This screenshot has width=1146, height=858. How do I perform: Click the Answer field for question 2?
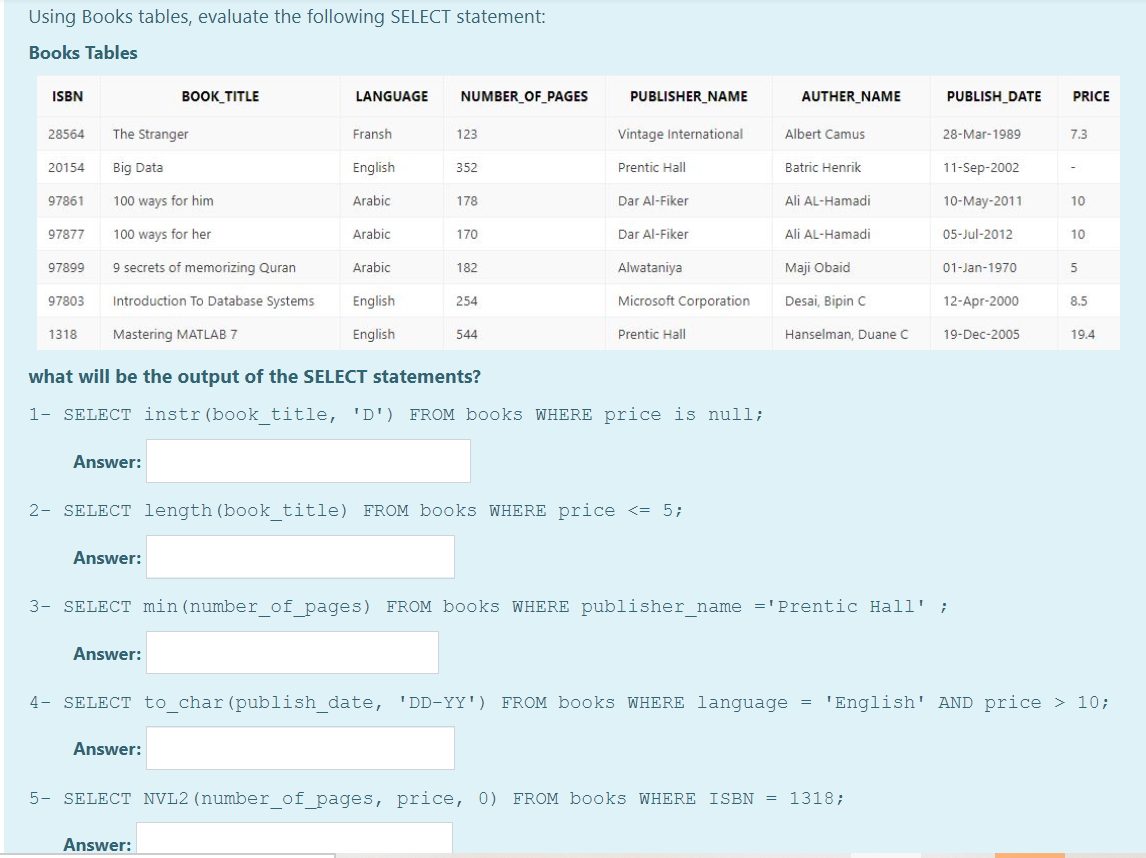[299, 556]
